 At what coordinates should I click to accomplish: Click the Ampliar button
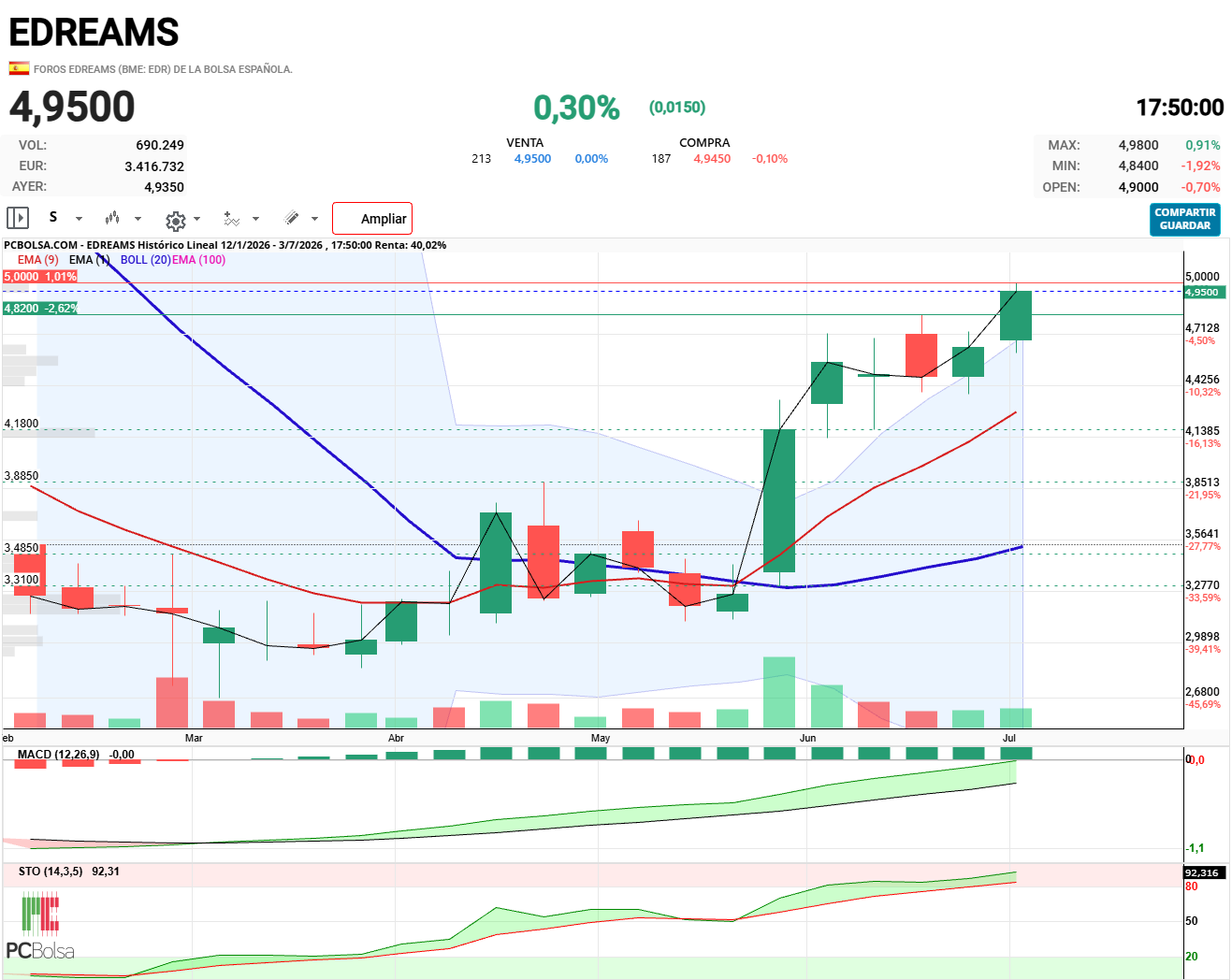pos(372,218)
